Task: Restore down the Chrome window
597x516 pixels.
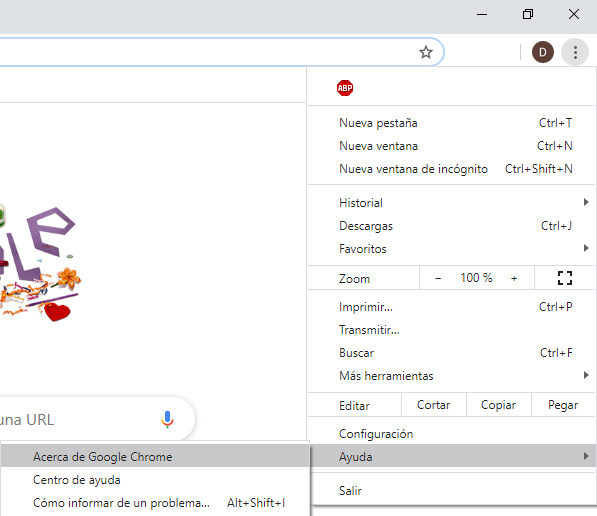Action: point(528,14)
